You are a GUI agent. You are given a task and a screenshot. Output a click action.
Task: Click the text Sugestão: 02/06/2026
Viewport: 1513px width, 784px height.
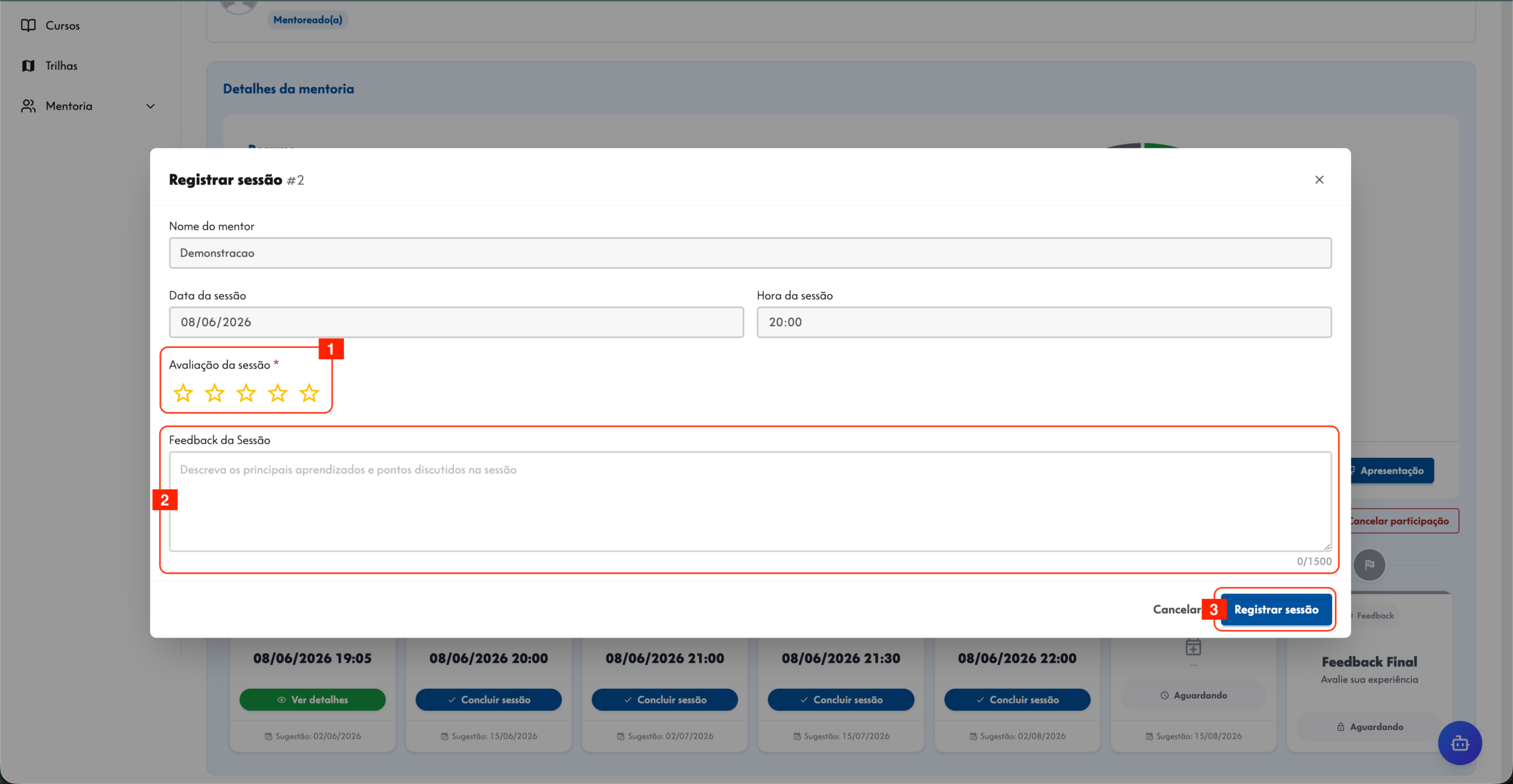[x=318, y=736]
